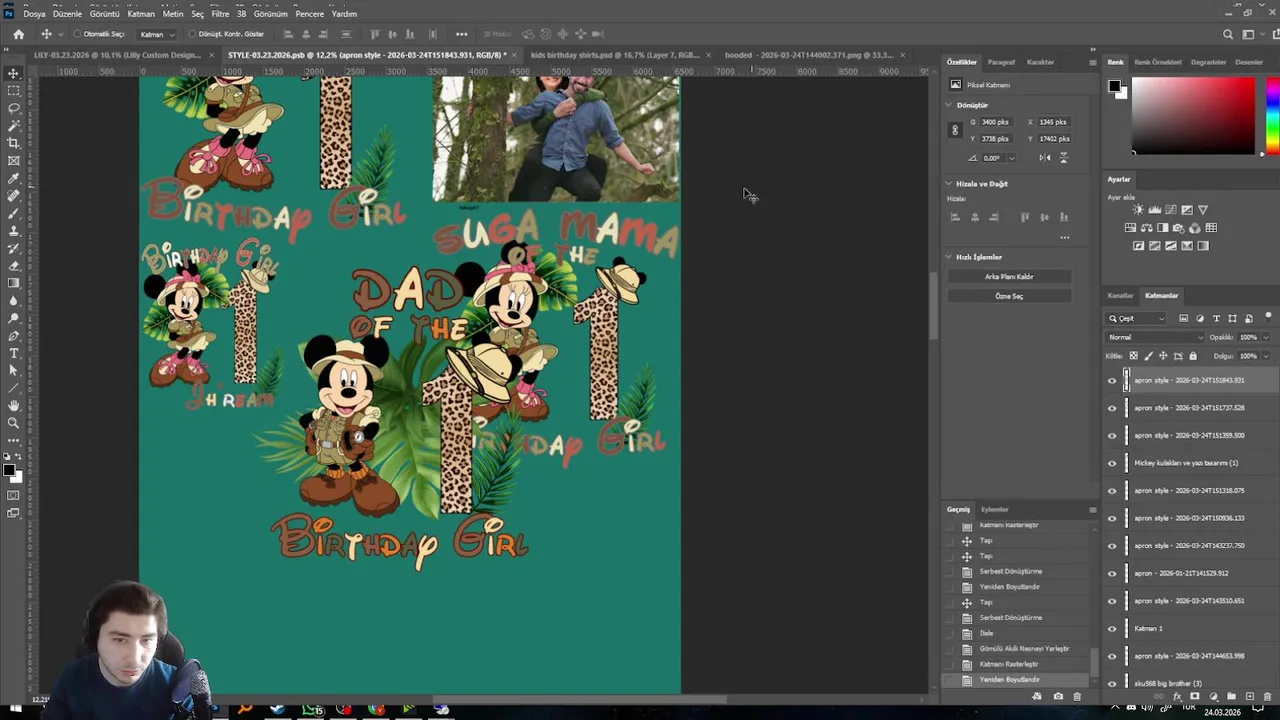
Task: Hide the apron style 151843.931 layer
Action: pos(1112,380)
